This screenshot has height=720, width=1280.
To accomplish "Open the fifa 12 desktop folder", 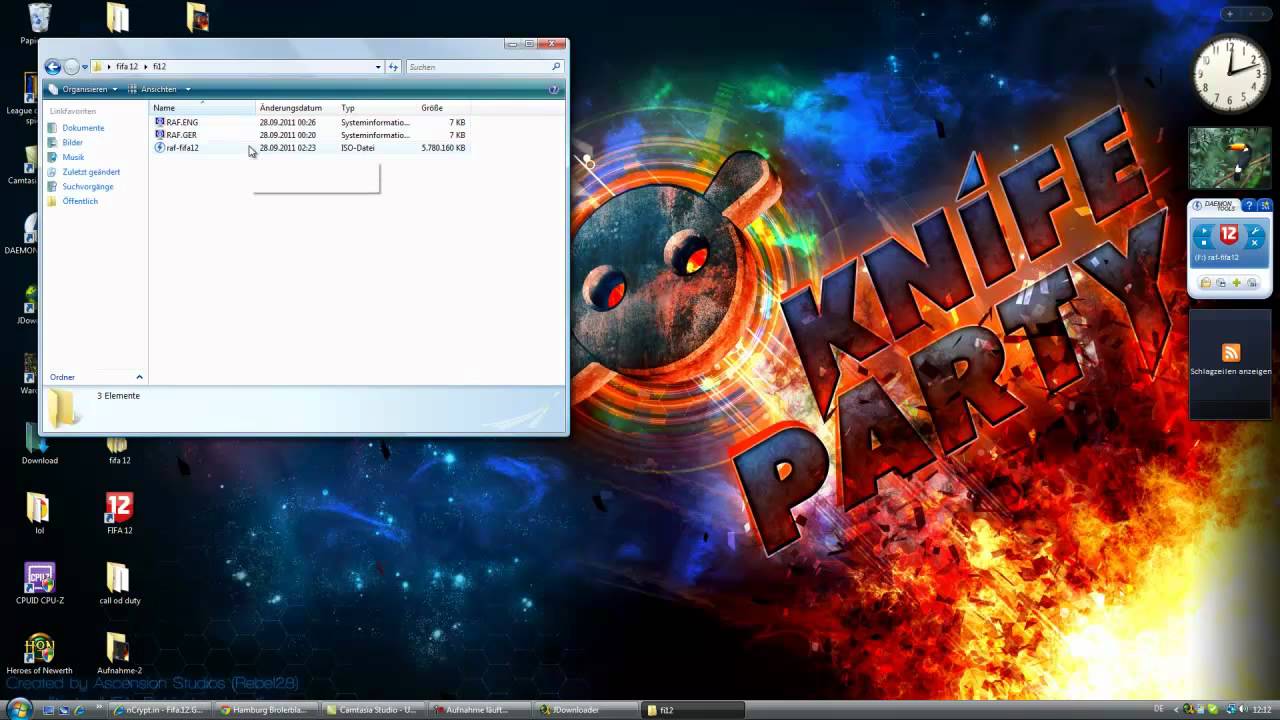I will 119,447.
